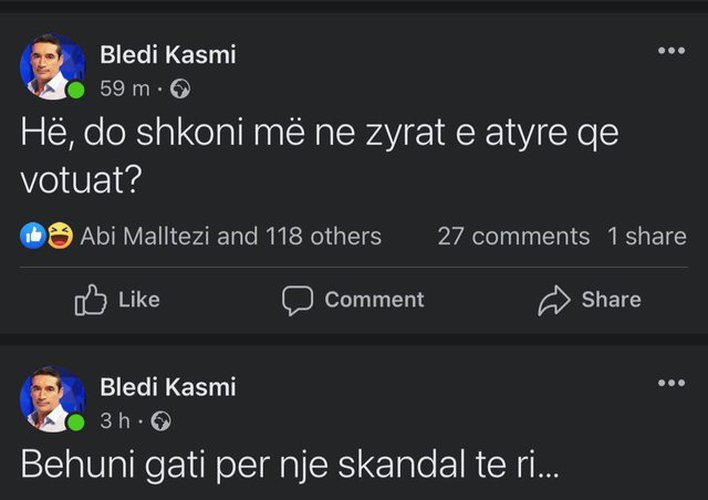Open three-dot menu on the 59 m post
708x500 pixels.
tap(671, 51)
